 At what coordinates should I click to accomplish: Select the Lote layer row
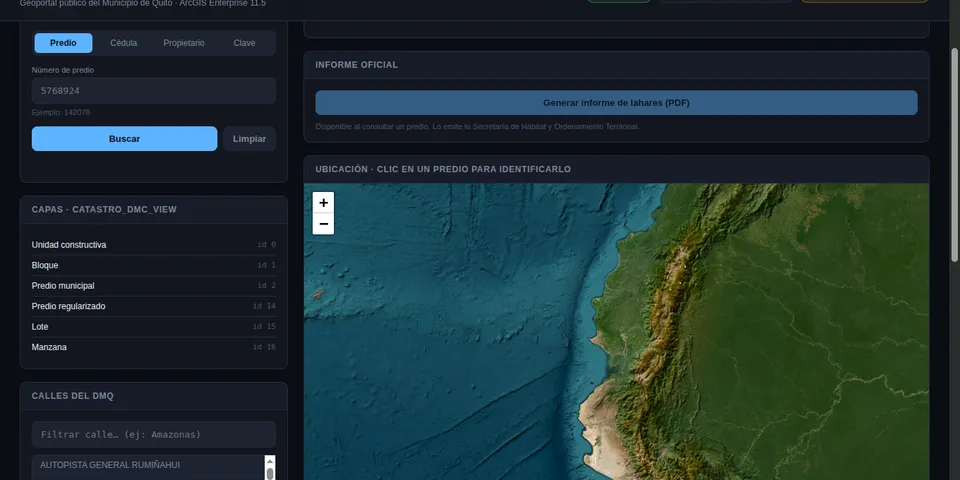pos(154,327)
